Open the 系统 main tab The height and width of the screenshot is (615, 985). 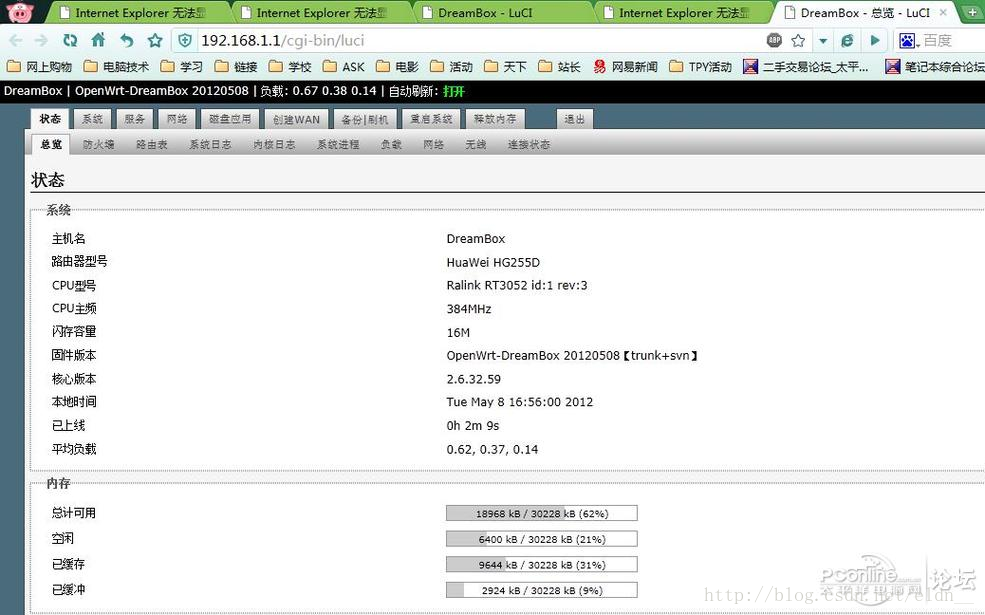[x=92, y=119]
